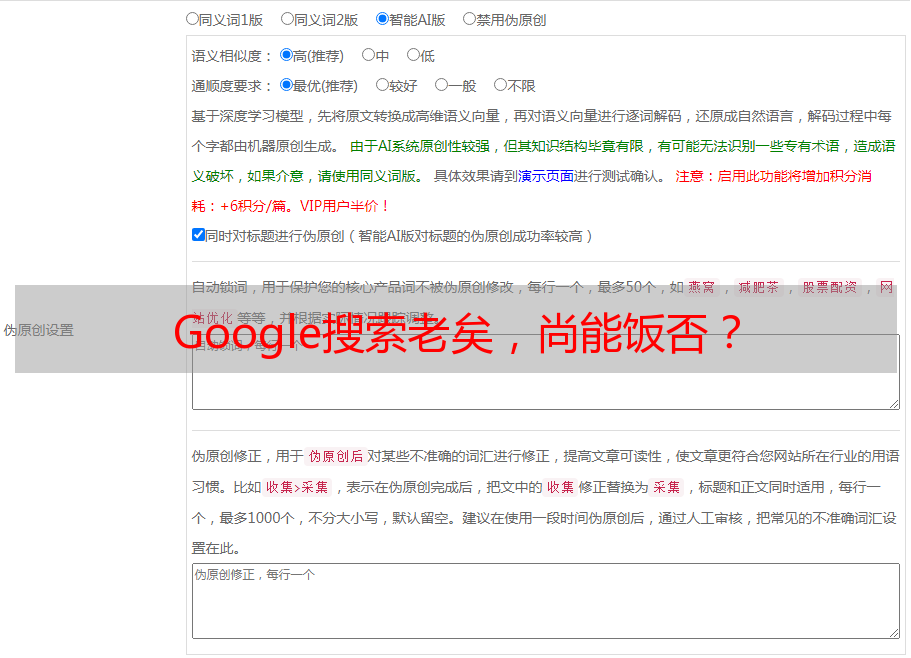The image size is (911, 658).
Task: Click the 股票配资 example keyword
Action: tap(830, 287)
